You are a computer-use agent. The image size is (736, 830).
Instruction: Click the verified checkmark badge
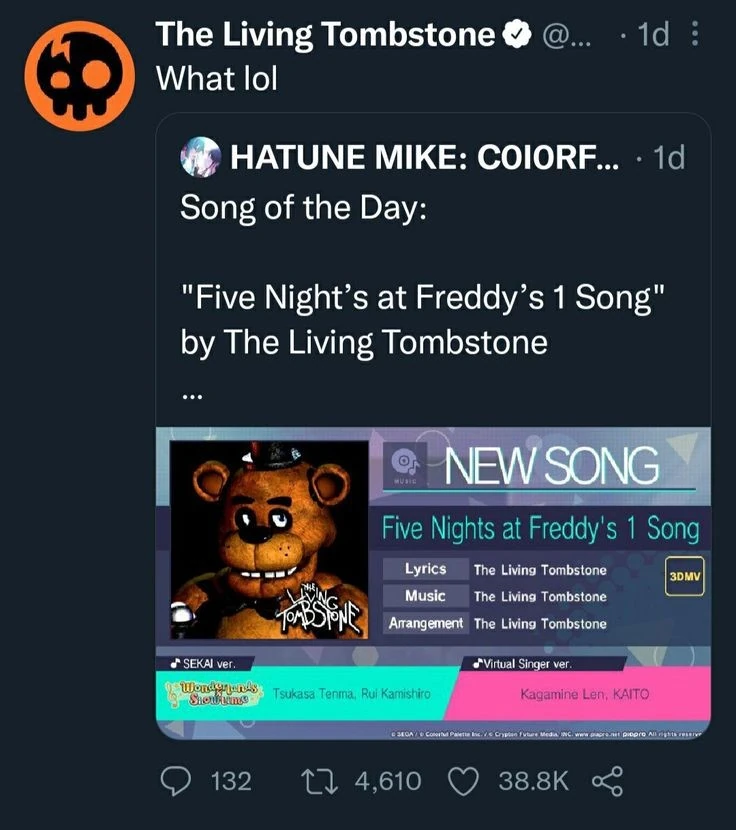[x=514, y=36]
